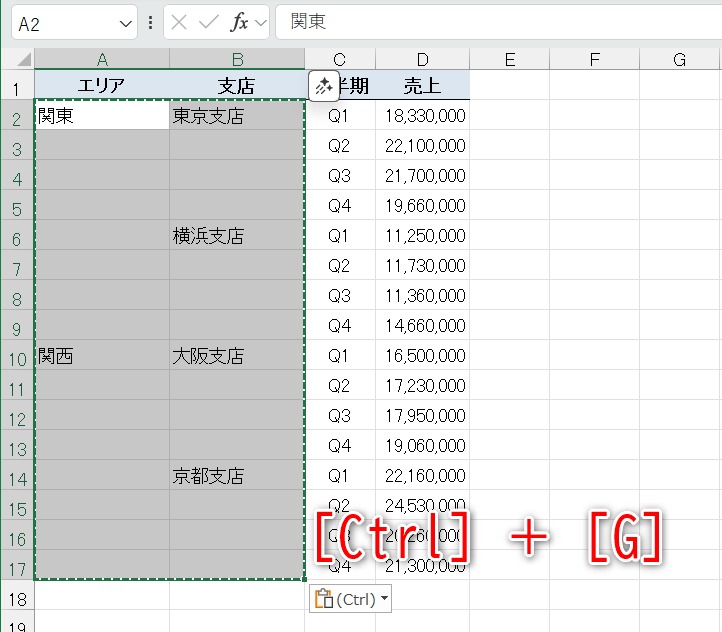Image resolution: width=722 pixels, height=632 pixels.
Task: Select row 18 header
Action: coord(17,596)
